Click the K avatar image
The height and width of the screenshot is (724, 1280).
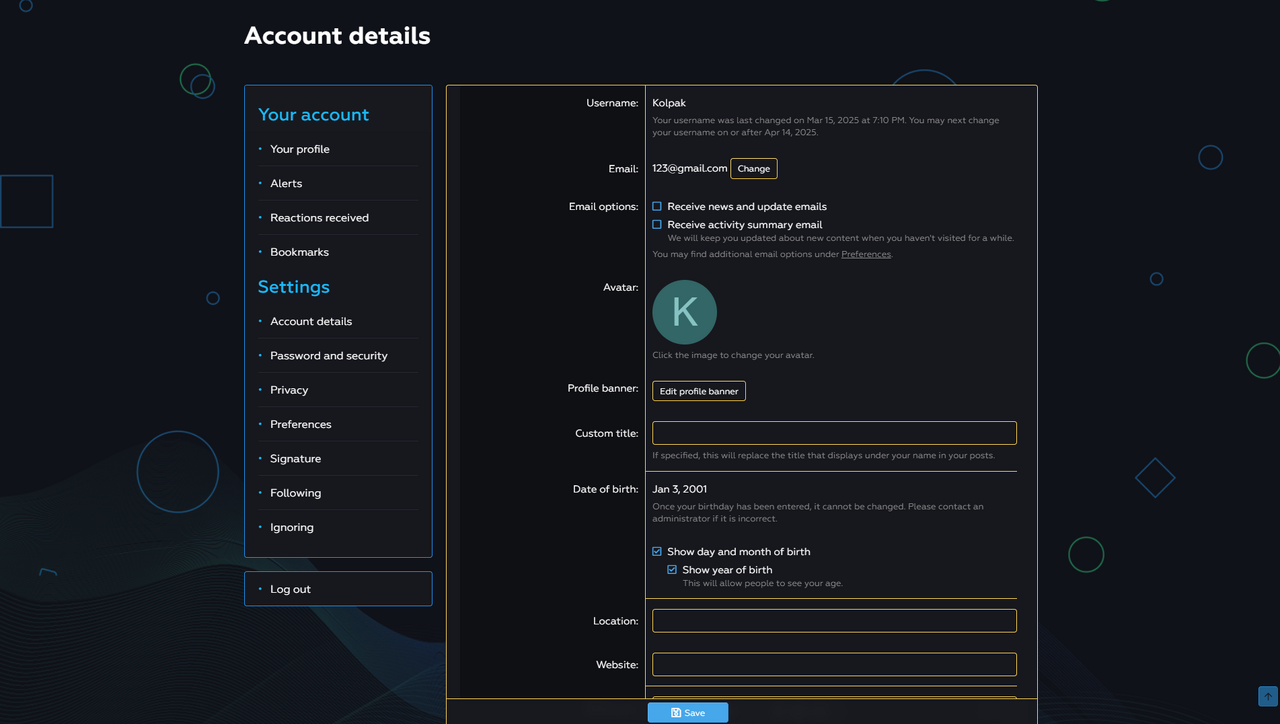tap(684, 312)
